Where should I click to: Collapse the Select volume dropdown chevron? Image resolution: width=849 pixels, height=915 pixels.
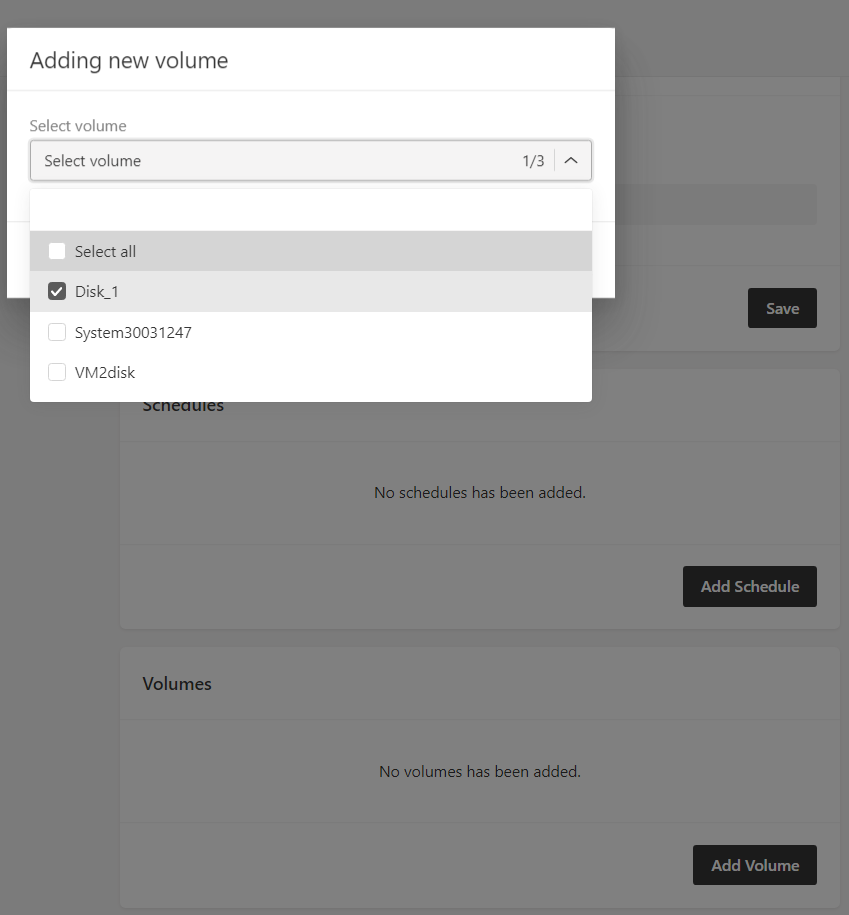coord(571,160)
